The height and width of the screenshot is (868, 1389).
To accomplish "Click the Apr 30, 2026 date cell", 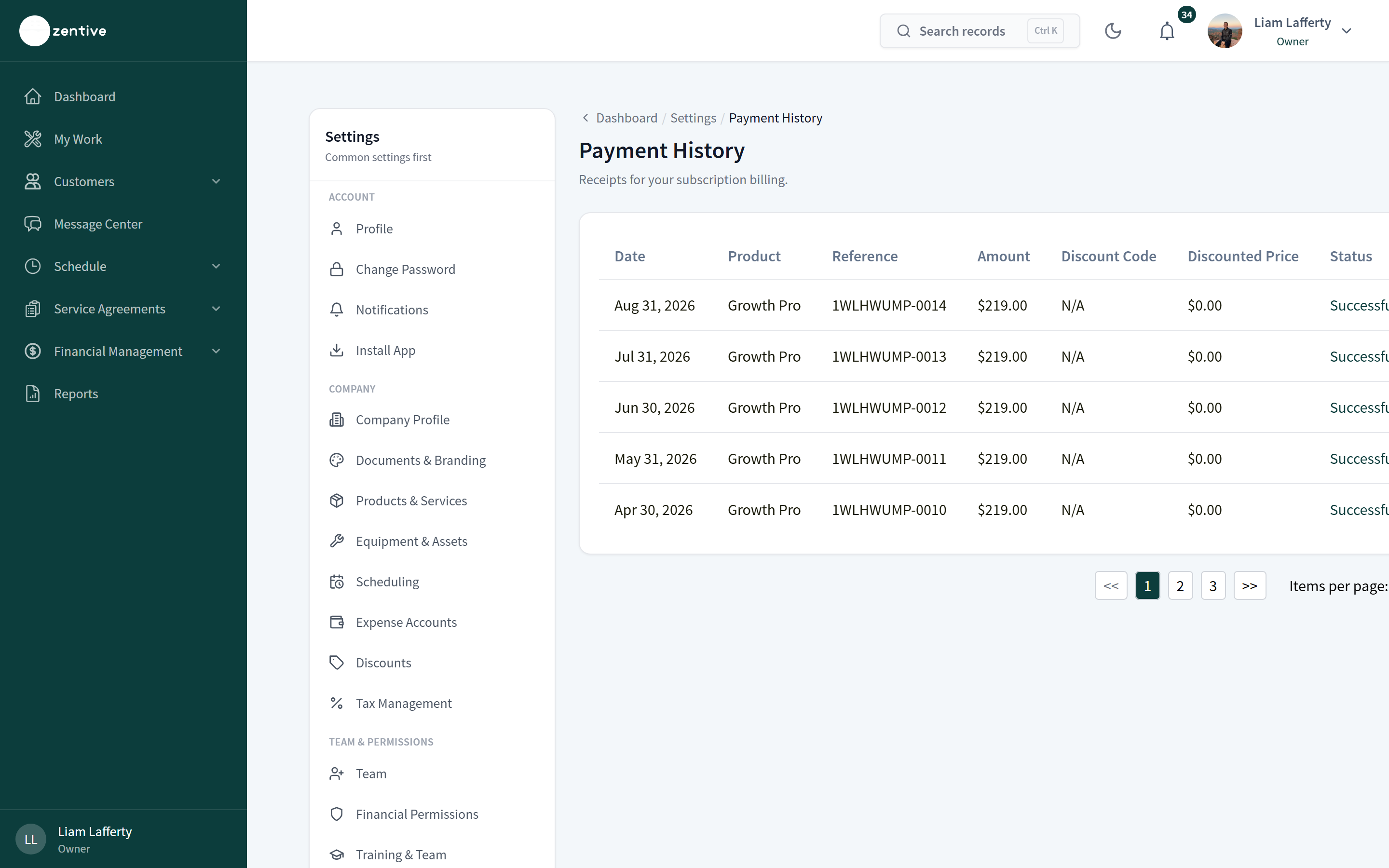I will point(653,510).
